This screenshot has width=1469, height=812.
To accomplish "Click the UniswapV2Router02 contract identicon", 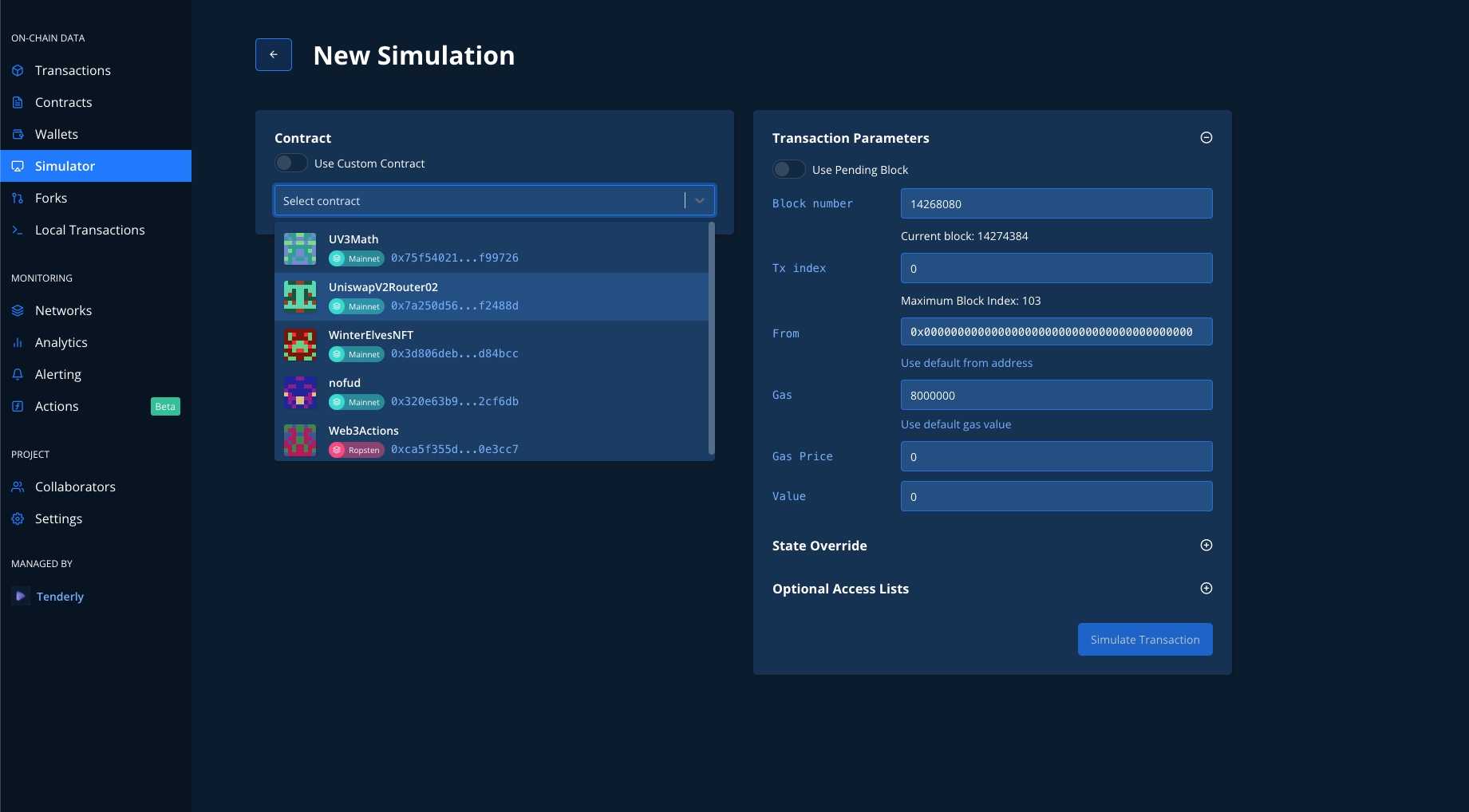I will [300, 297].
